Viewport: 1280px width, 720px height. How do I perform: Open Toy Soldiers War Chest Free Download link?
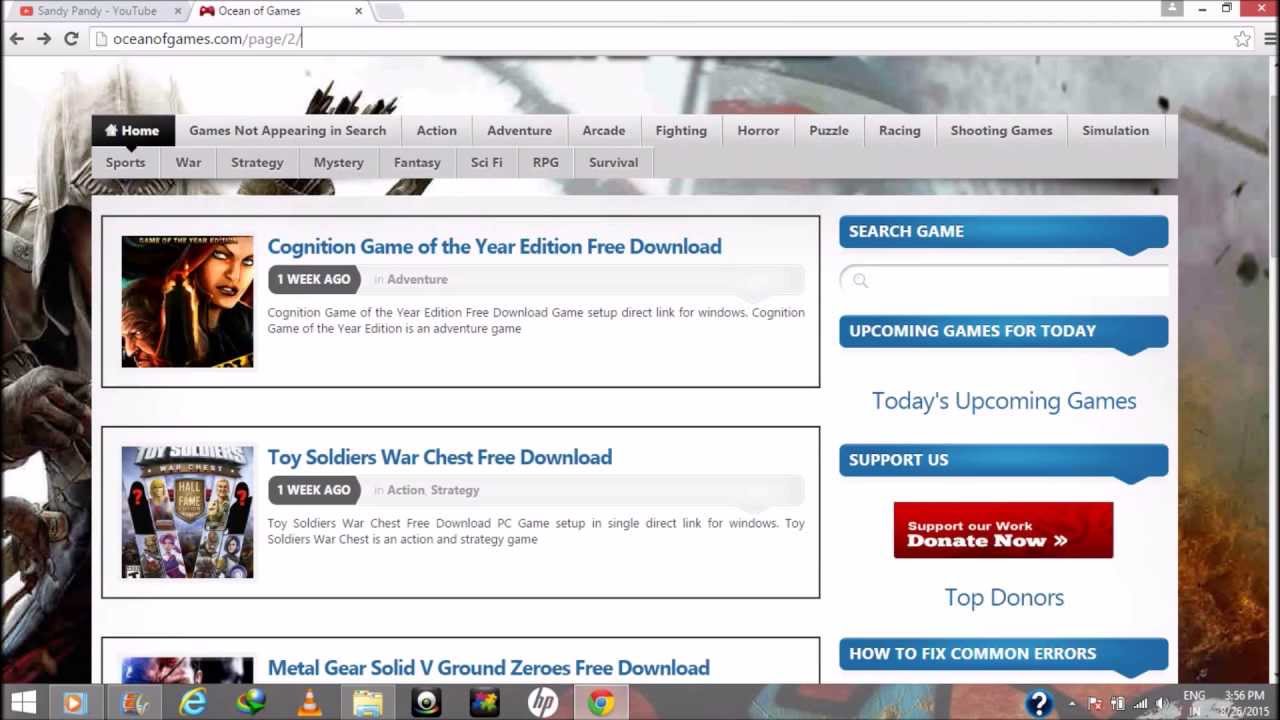[439, 457]
